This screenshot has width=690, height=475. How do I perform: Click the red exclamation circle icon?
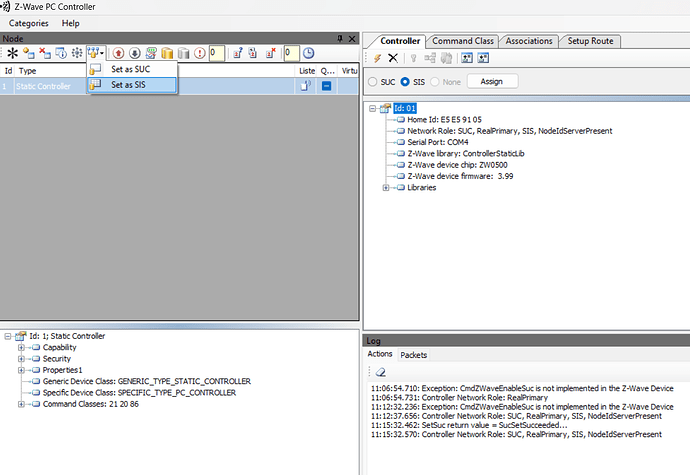[x=200, y=53]
